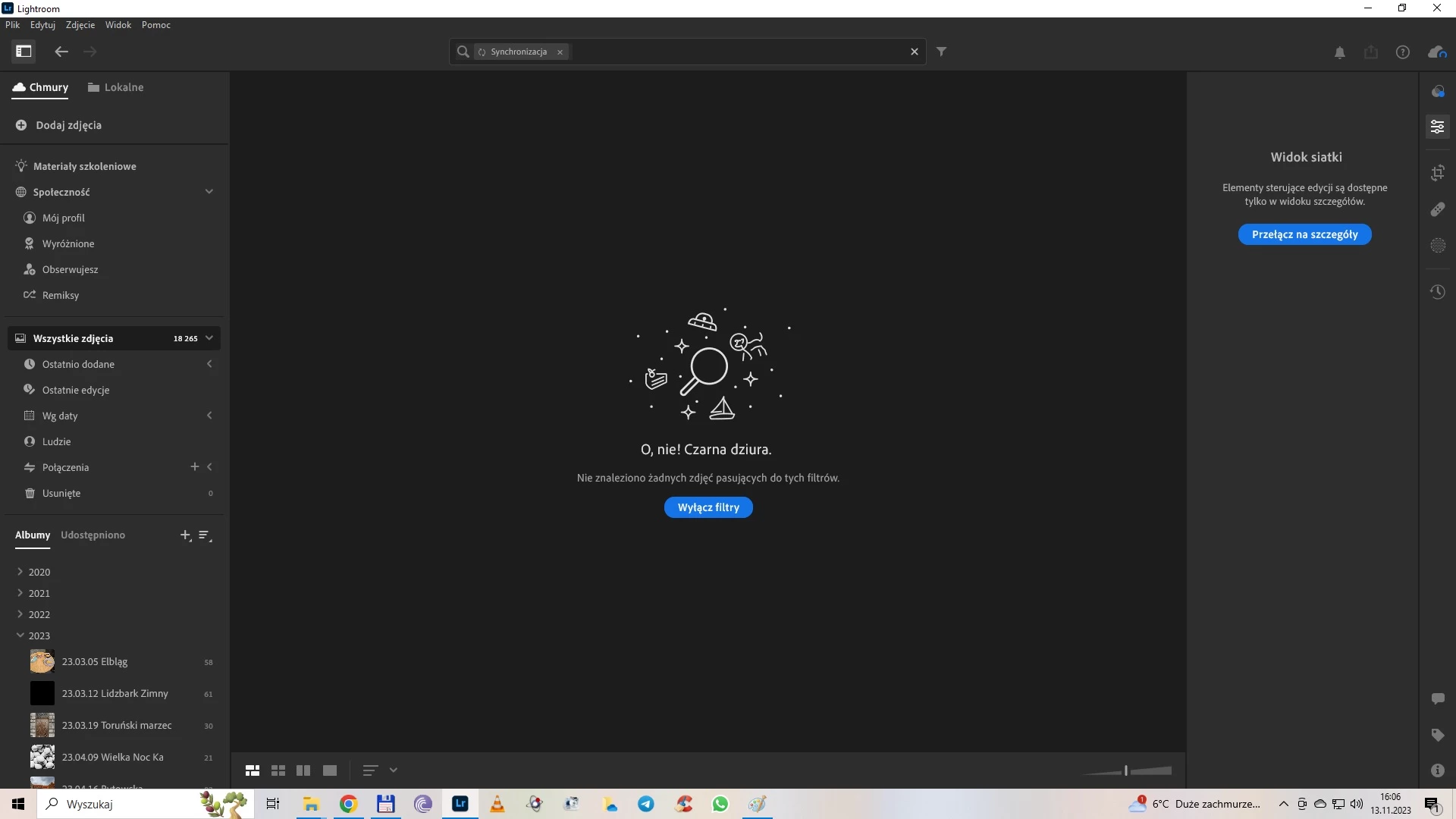Open the versions history panel
1456x819 pixels.
point(1438,292)
